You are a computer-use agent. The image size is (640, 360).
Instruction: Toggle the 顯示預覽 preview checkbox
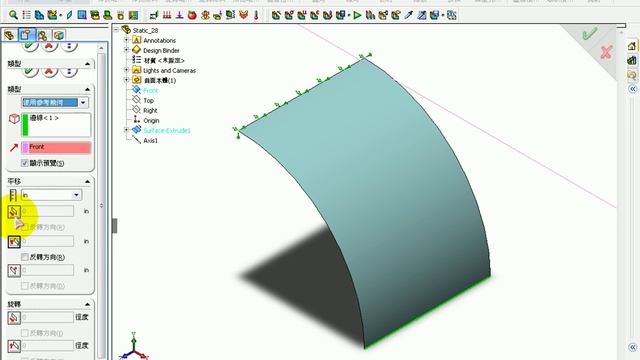tap(24, 163)
